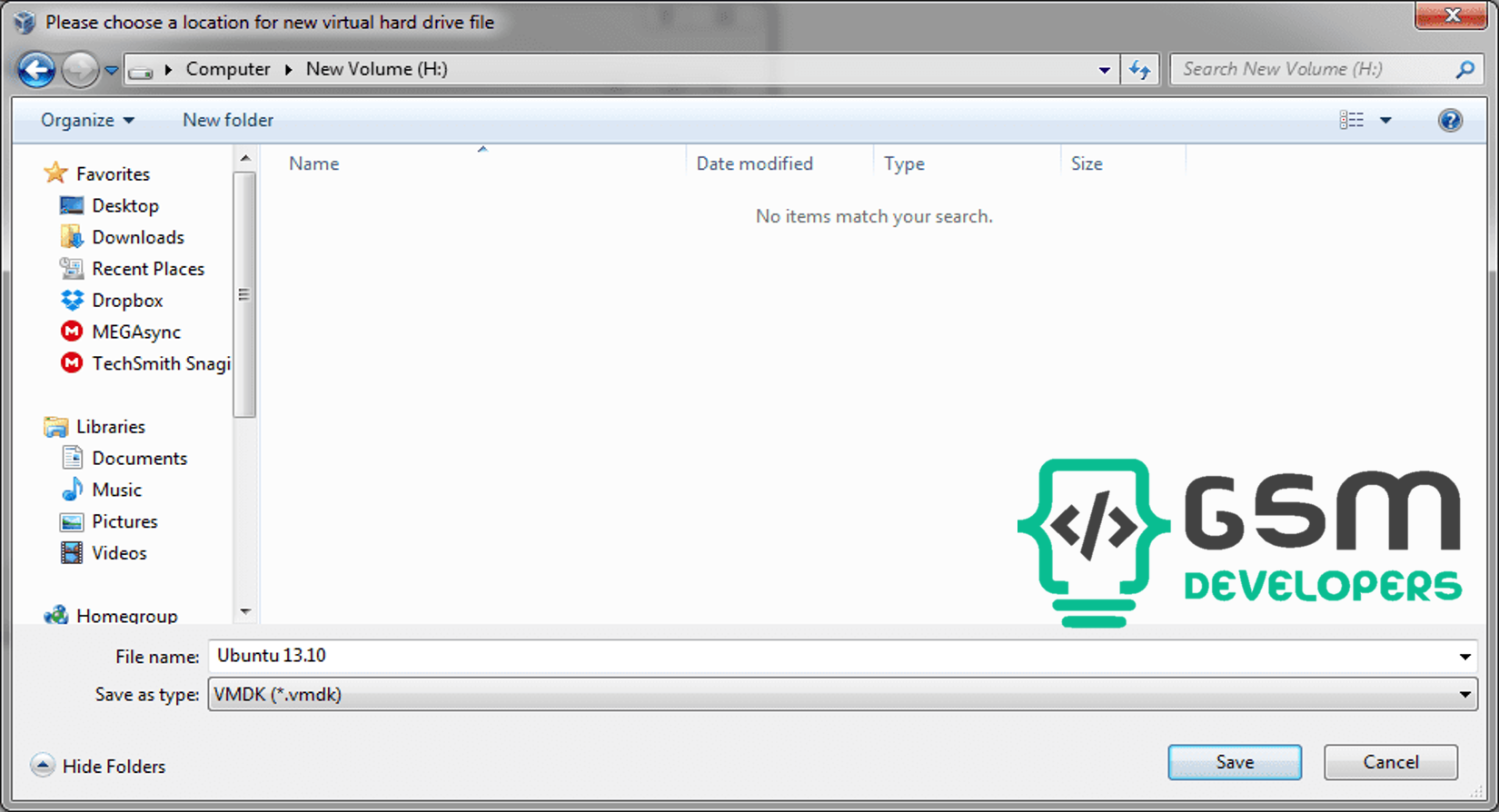This screenshot has width=1499, height=812.
Task: Expand the arrow after Computer in path
Action: (x=288, y=69)
